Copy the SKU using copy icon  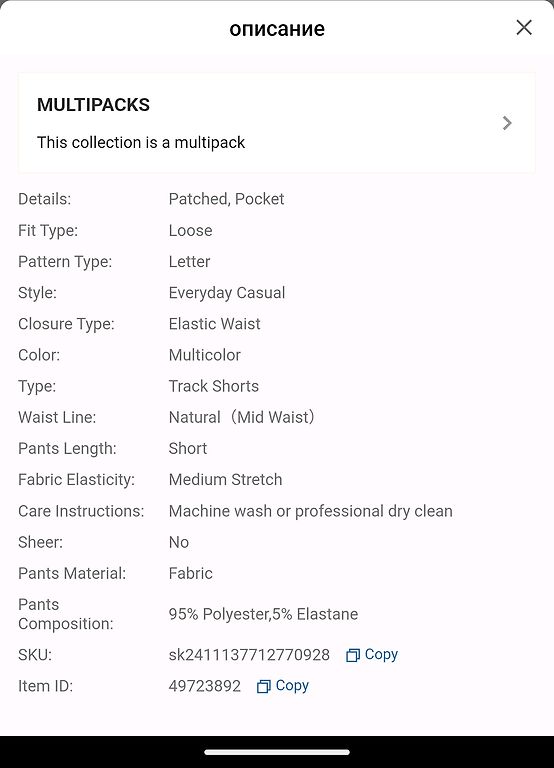[353, 655]
